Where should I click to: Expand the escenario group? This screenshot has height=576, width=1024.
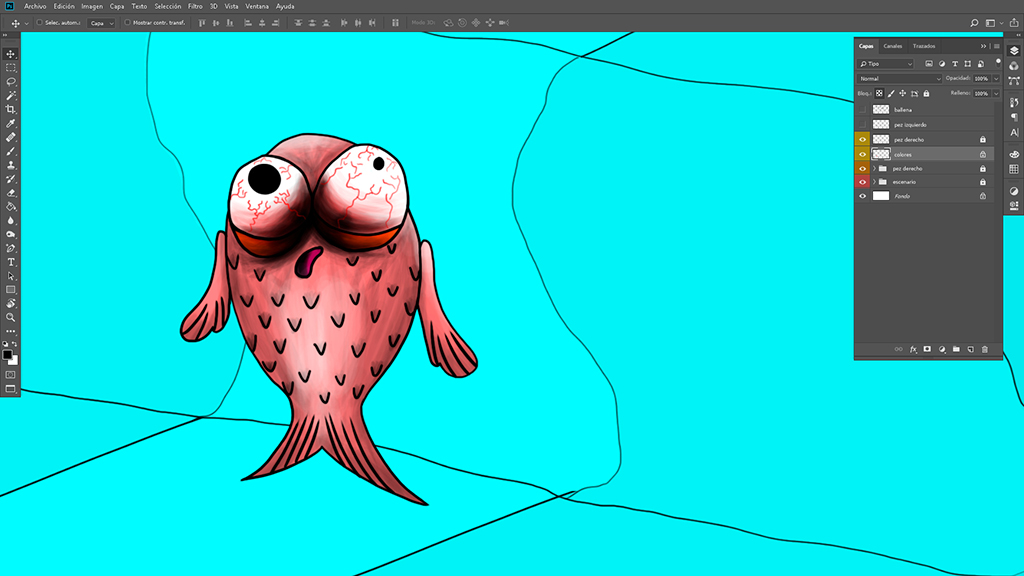(x=874, y=182)
